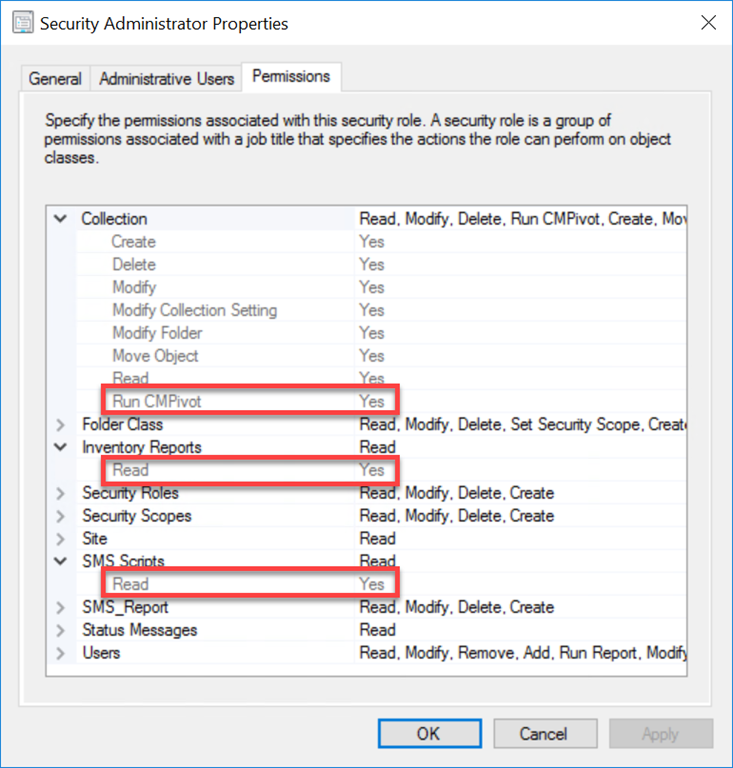Collapse the Inventory Reports node

point(61,447)
